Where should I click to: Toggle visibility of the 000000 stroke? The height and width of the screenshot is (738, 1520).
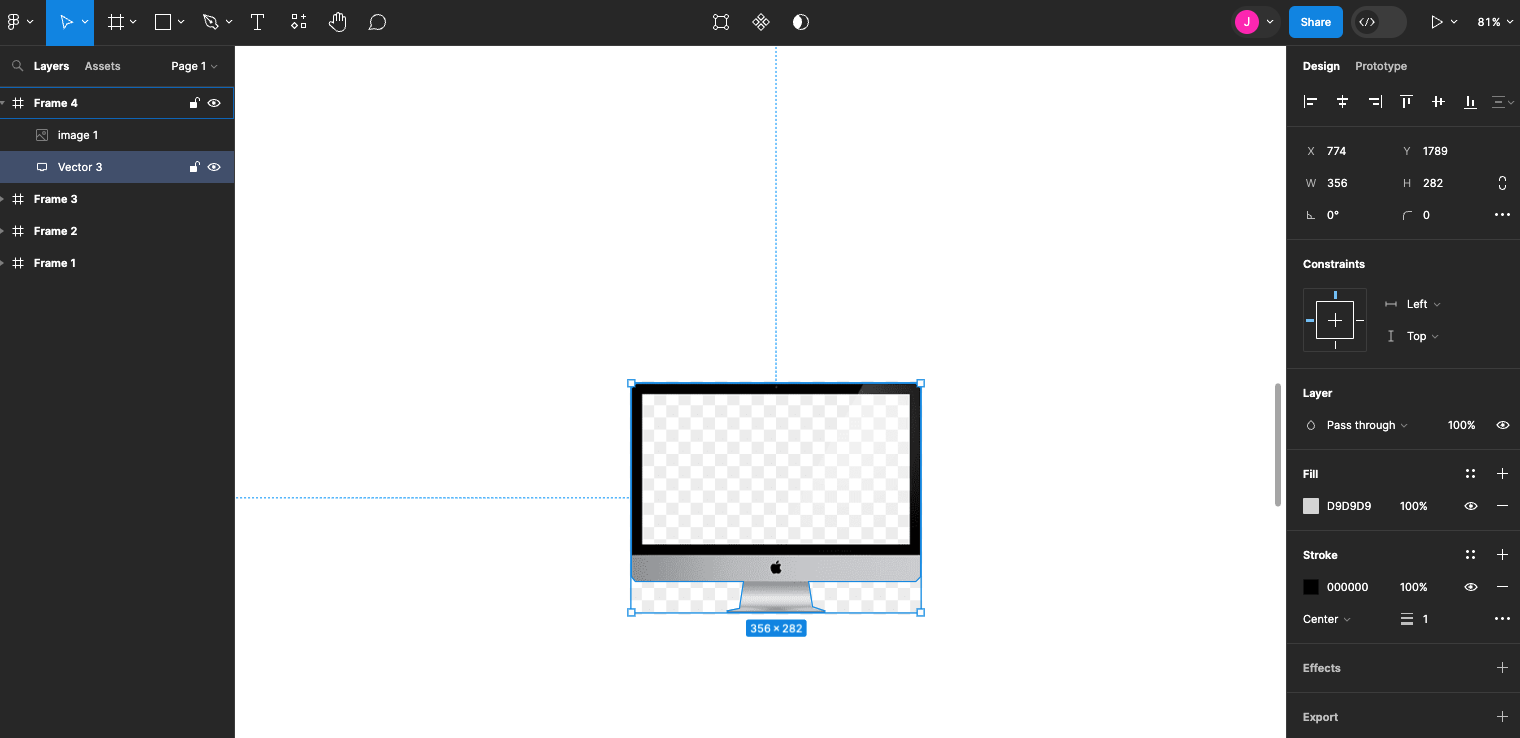[1470, 587]
